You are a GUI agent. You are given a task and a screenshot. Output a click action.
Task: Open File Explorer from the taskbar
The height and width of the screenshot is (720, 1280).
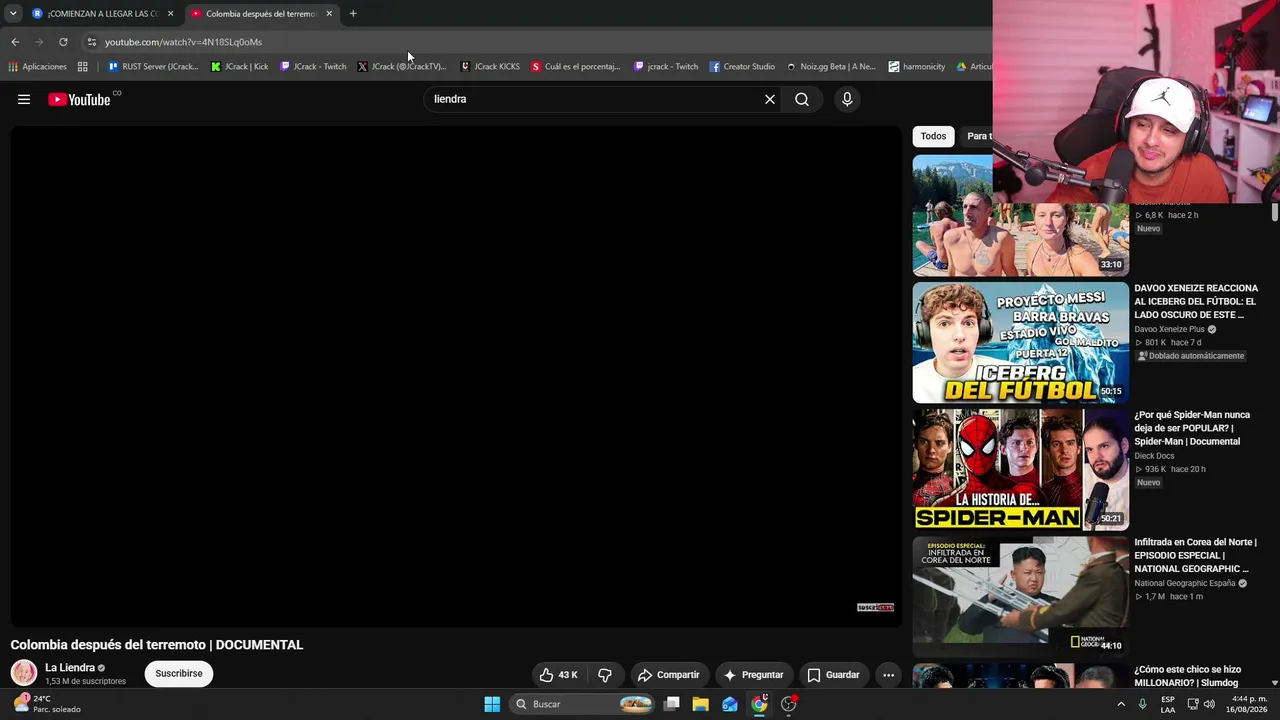click(701, 704)
